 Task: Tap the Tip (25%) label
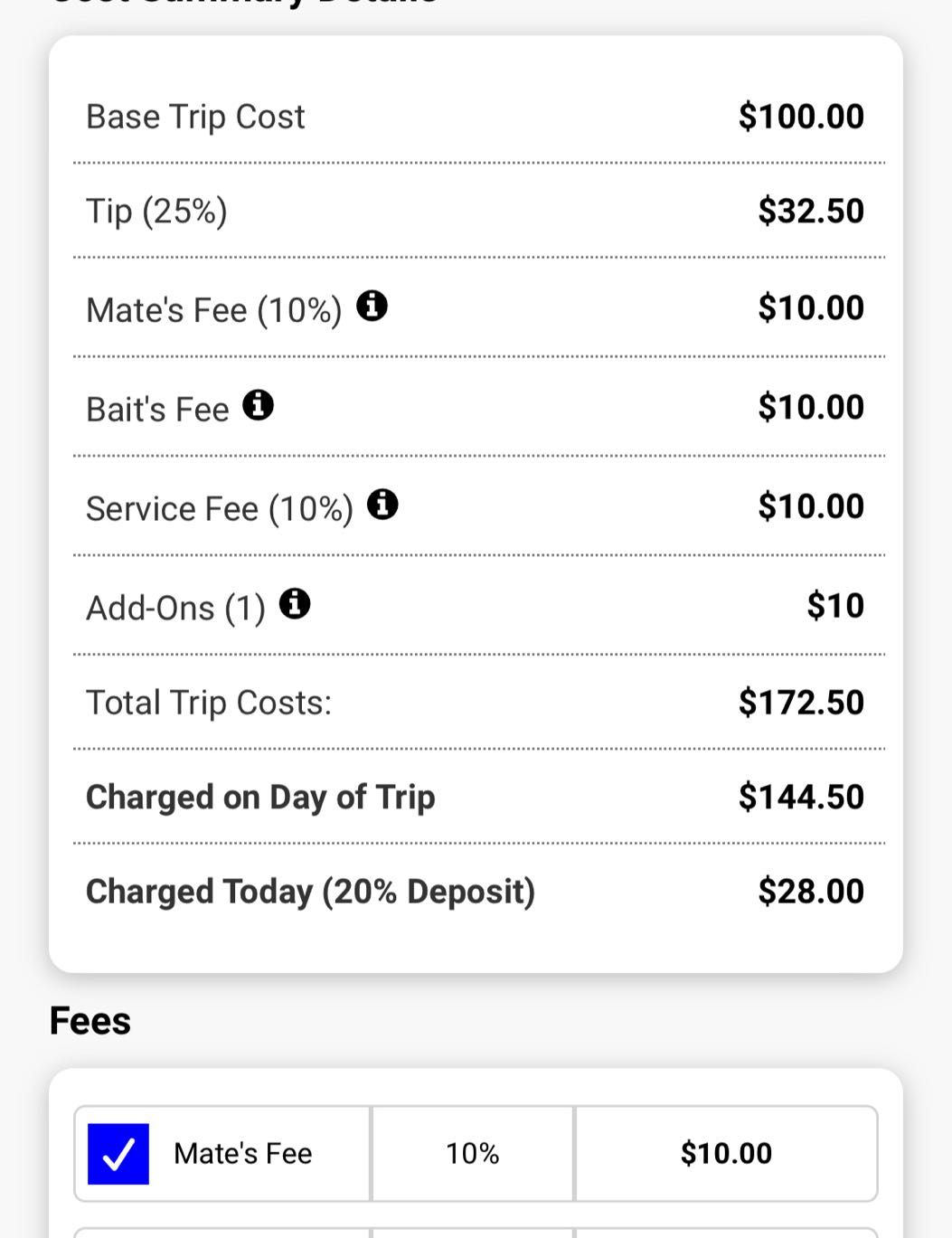pyautogui.click(x=156, y=212)
